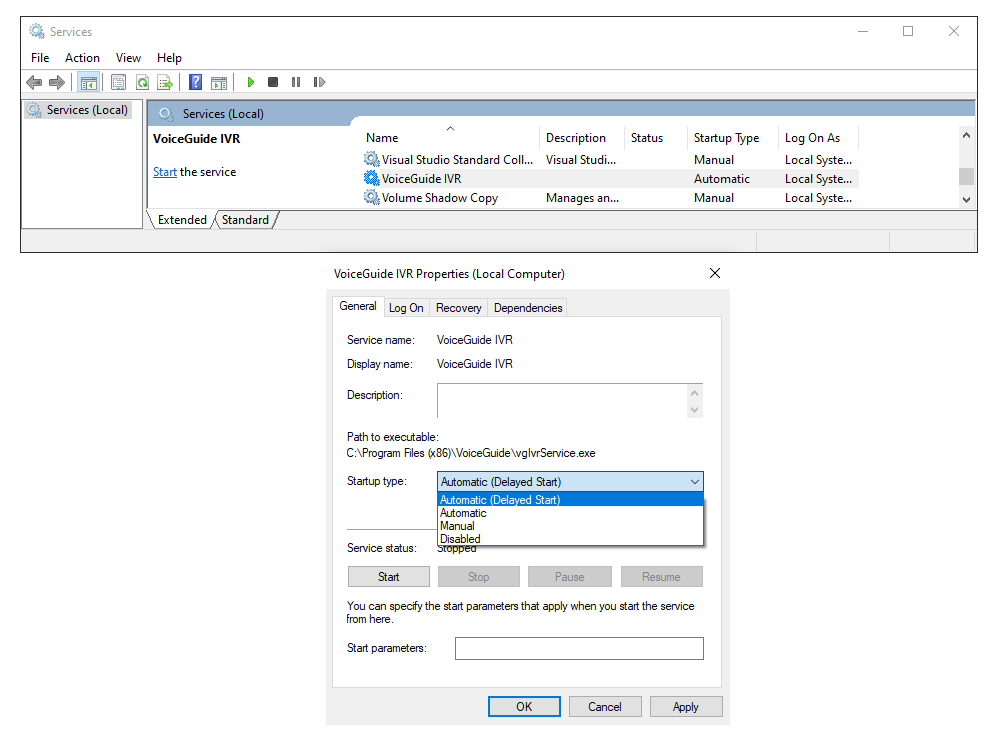Image resolution: width=996 pixels, height=752 pixels.
Task: Switch to Dependencies tab
Action: pos(528,308)
